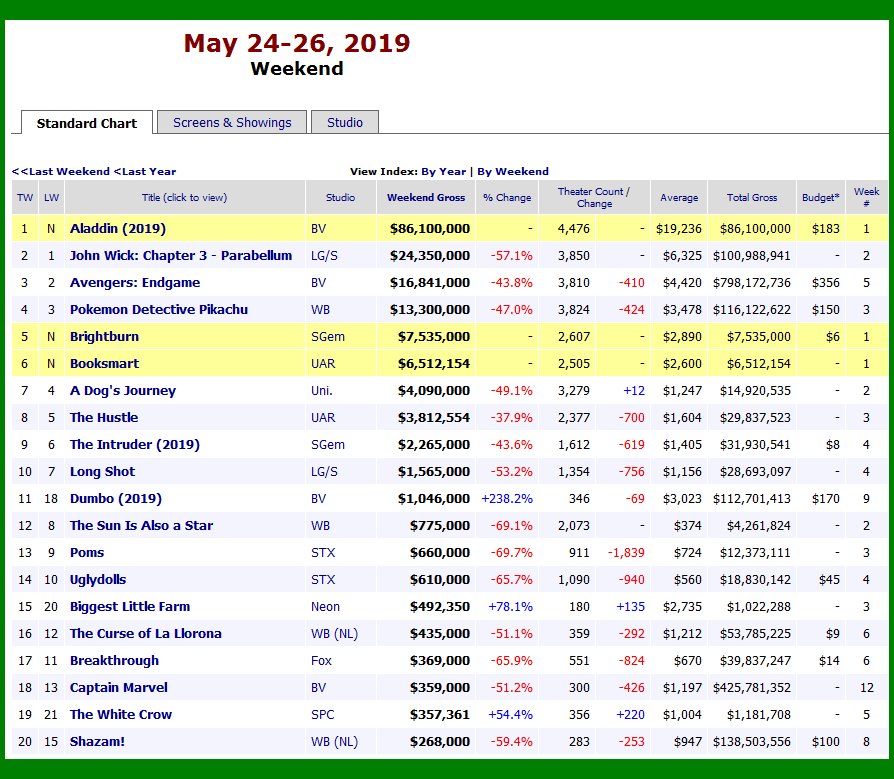Open the Studio tab
Screen dimensions: 894x779
tap(345, 123)
